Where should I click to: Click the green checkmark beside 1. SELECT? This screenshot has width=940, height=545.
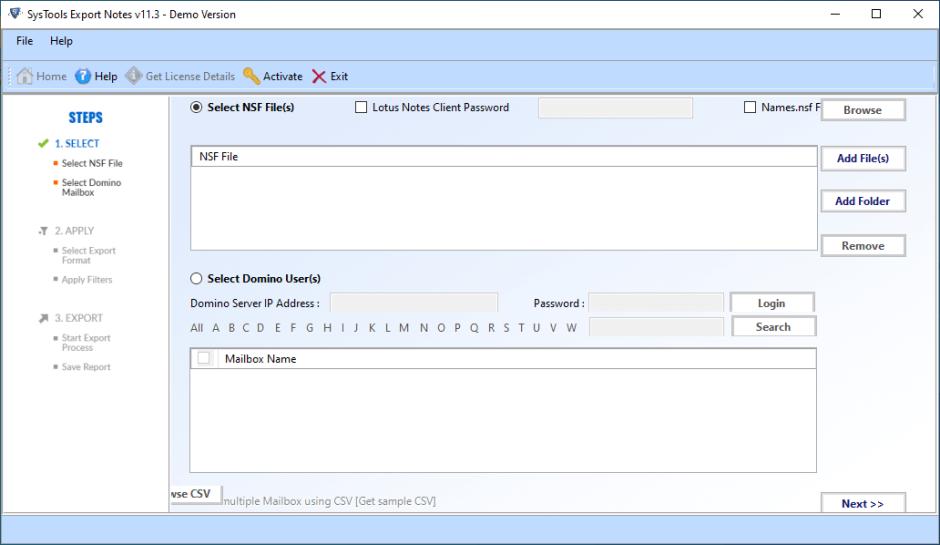coord(43,143)
